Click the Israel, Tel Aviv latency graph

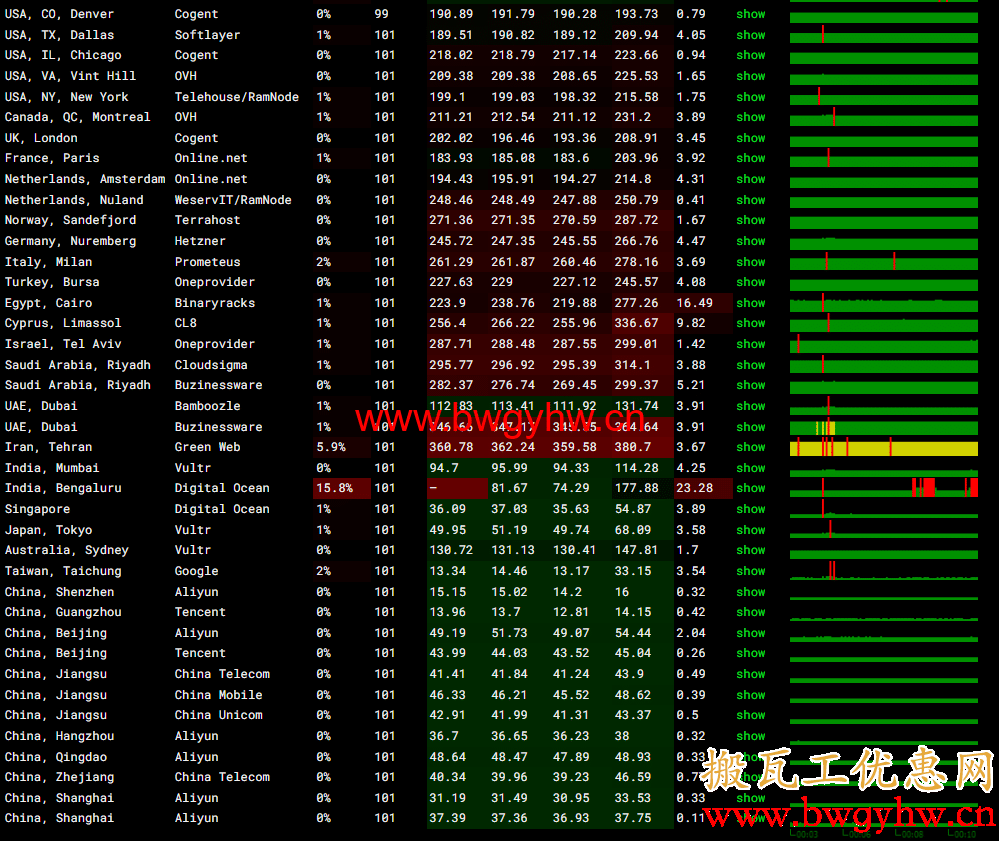pos(884,344)
